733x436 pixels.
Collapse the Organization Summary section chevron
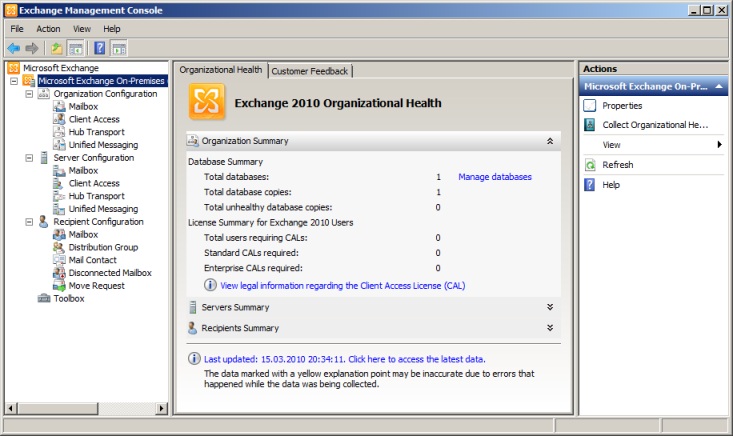550,141
